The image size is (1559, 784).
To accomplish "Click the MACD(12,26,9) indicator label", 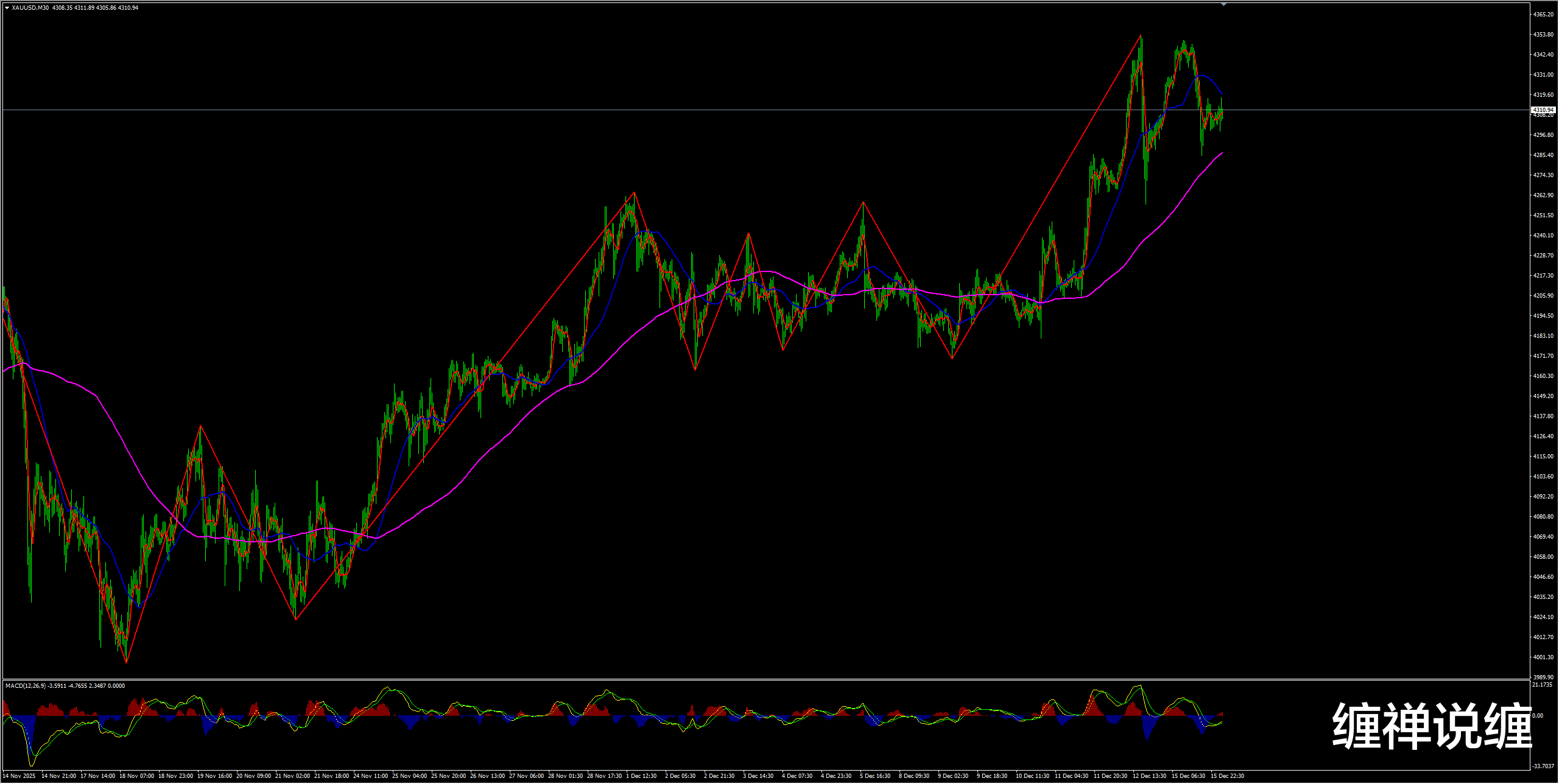I will 26,686.
